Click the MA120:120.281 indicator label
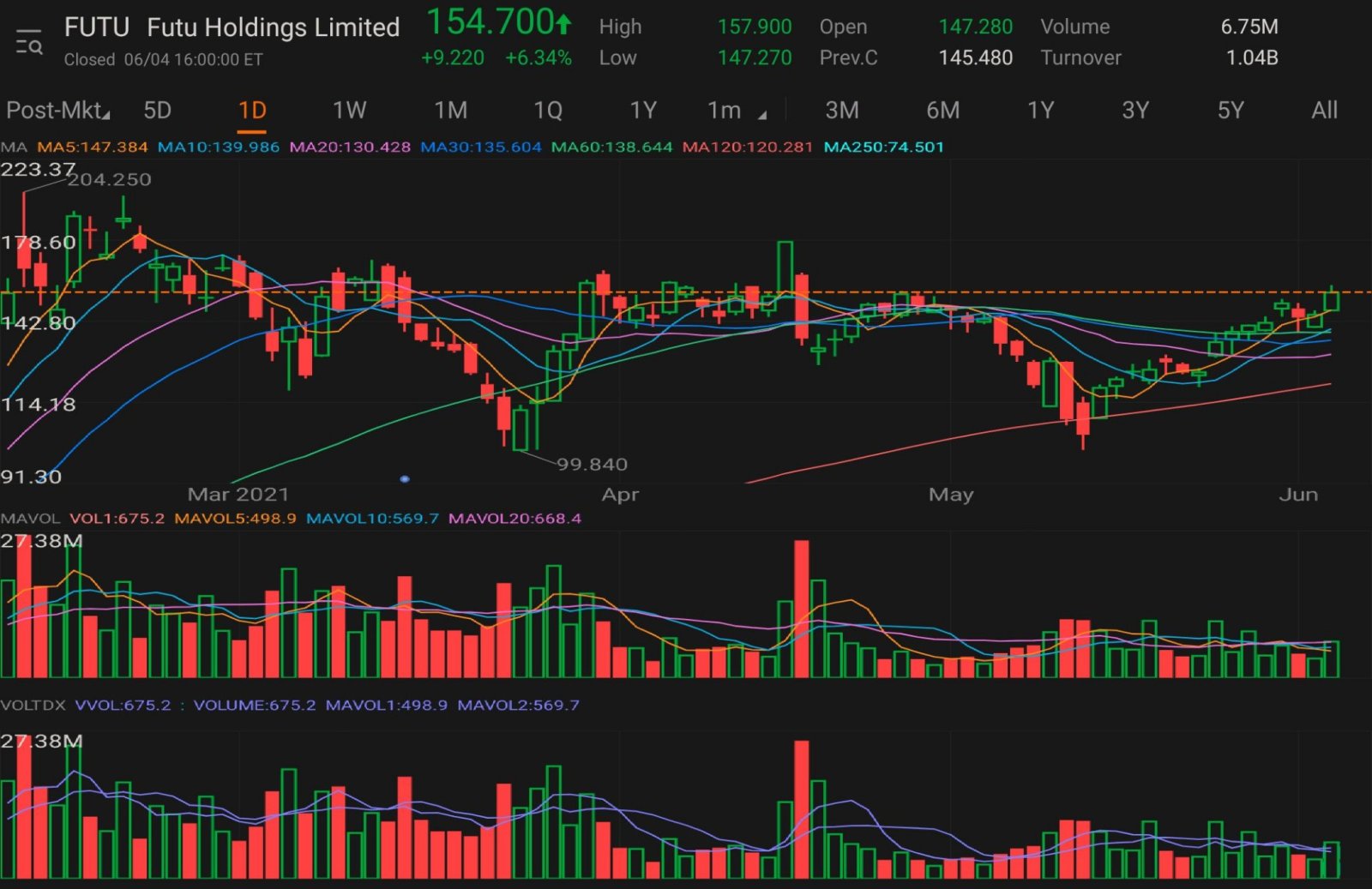 tap(748, 147)
